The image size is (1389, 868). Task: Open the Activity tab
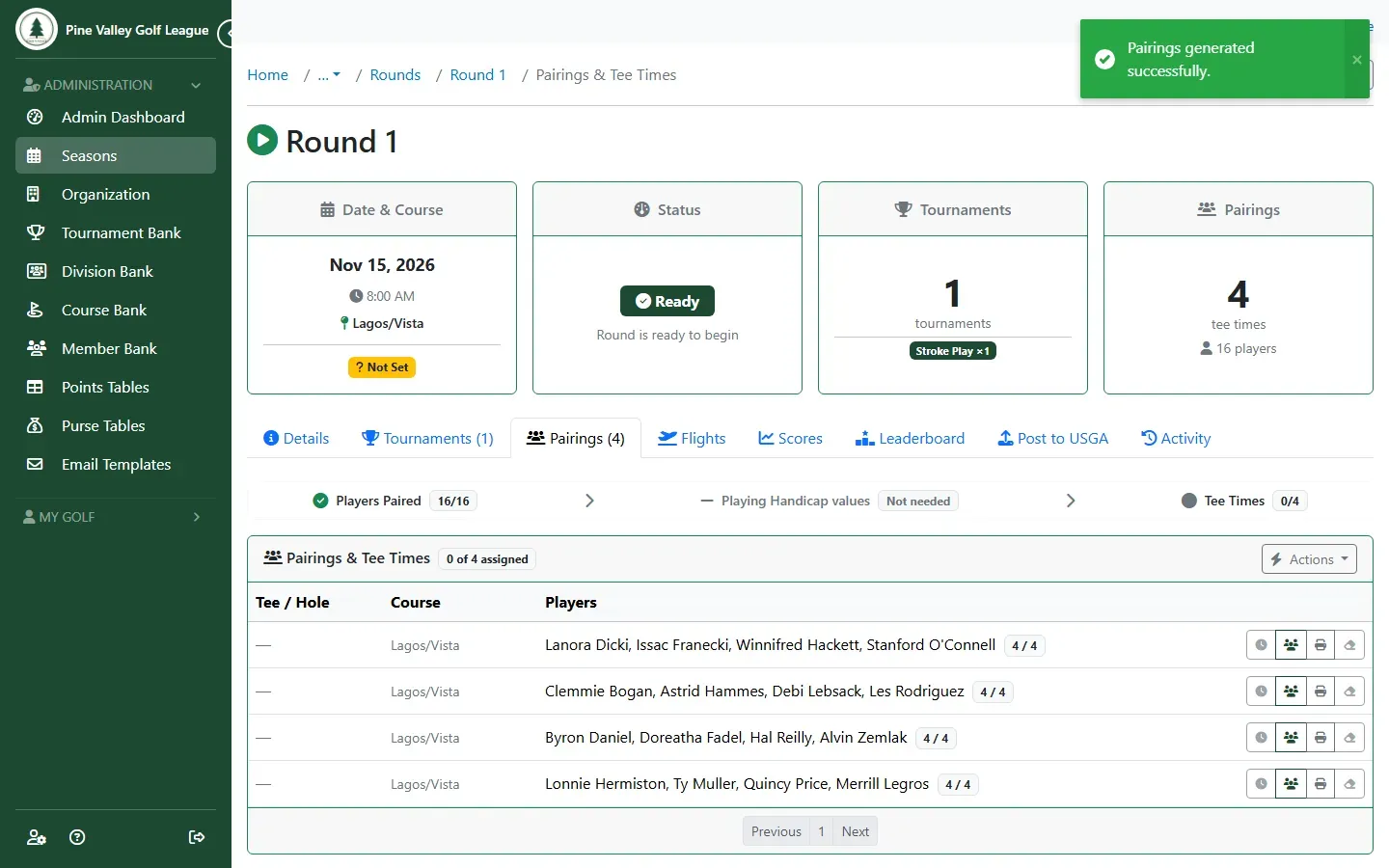(x=1176, y=438)
